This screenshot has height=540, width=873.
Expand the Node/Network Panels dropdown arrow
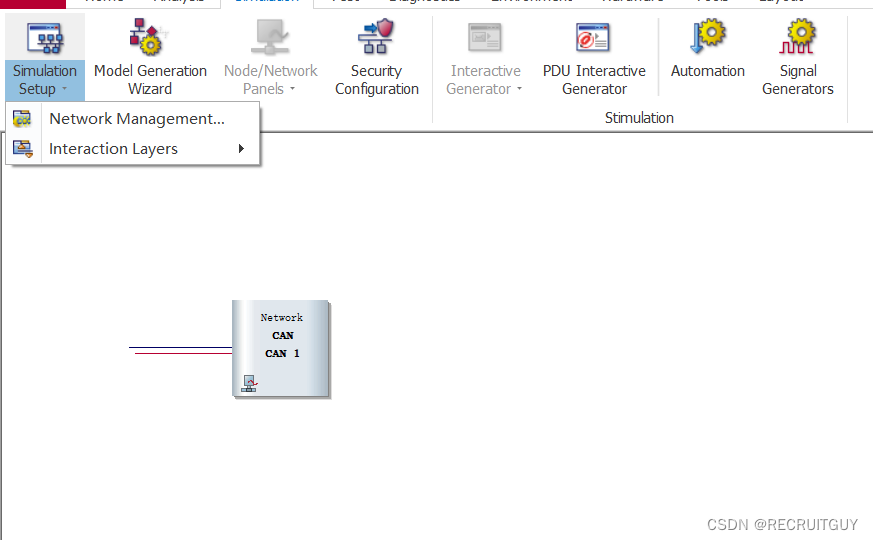click(x=292, y=89)
